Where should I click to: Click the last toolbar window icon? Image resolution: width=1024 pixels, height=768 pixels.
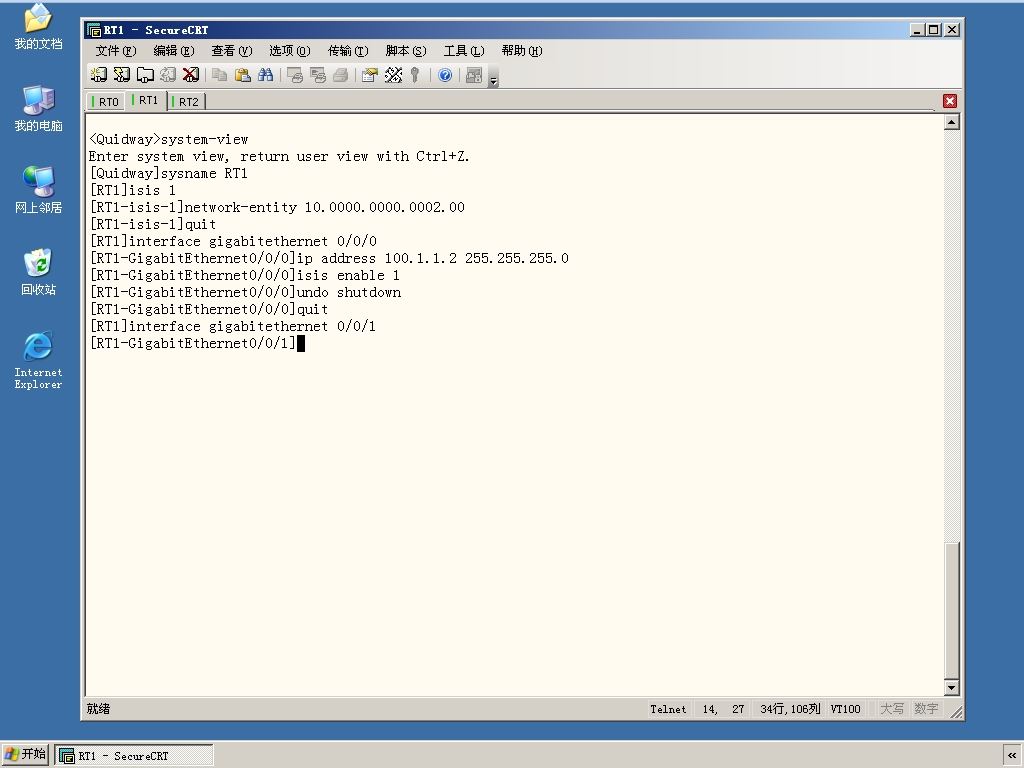point(474,75)
